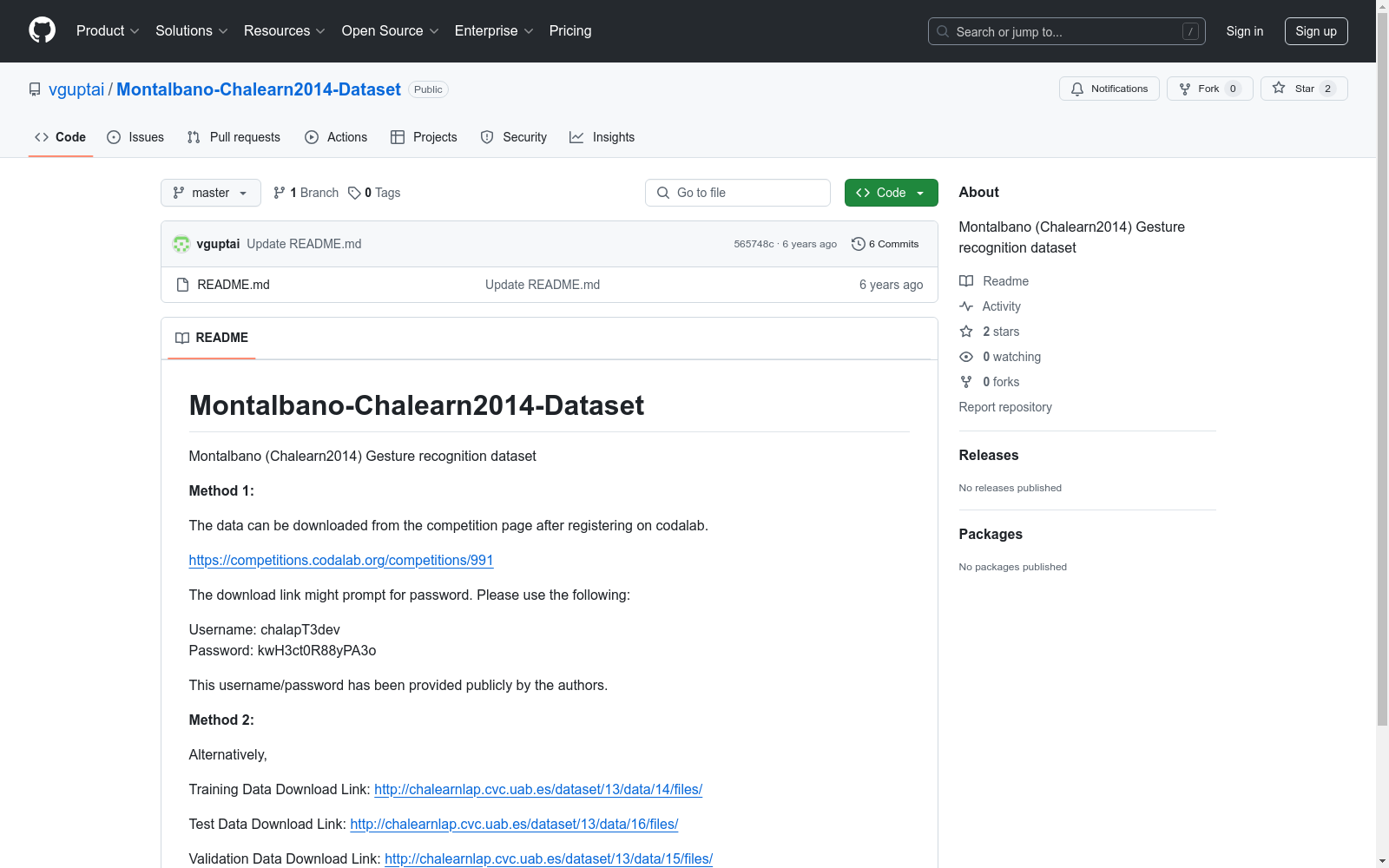
Task: Open the fork count badge showing 0
Action: coord(1233,89)
